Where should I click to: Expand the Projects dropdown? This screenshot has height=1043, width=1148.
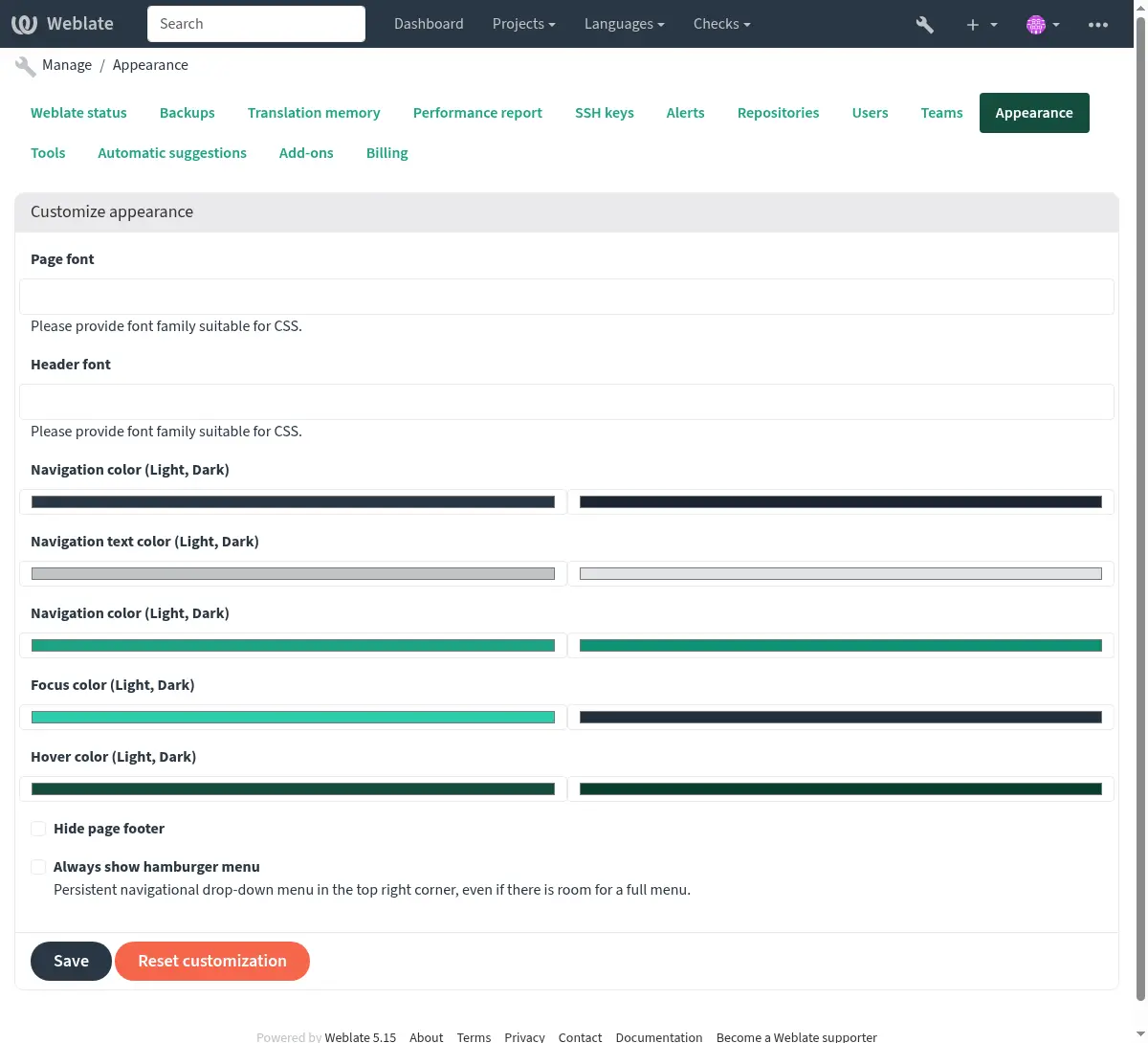[523, 24]
